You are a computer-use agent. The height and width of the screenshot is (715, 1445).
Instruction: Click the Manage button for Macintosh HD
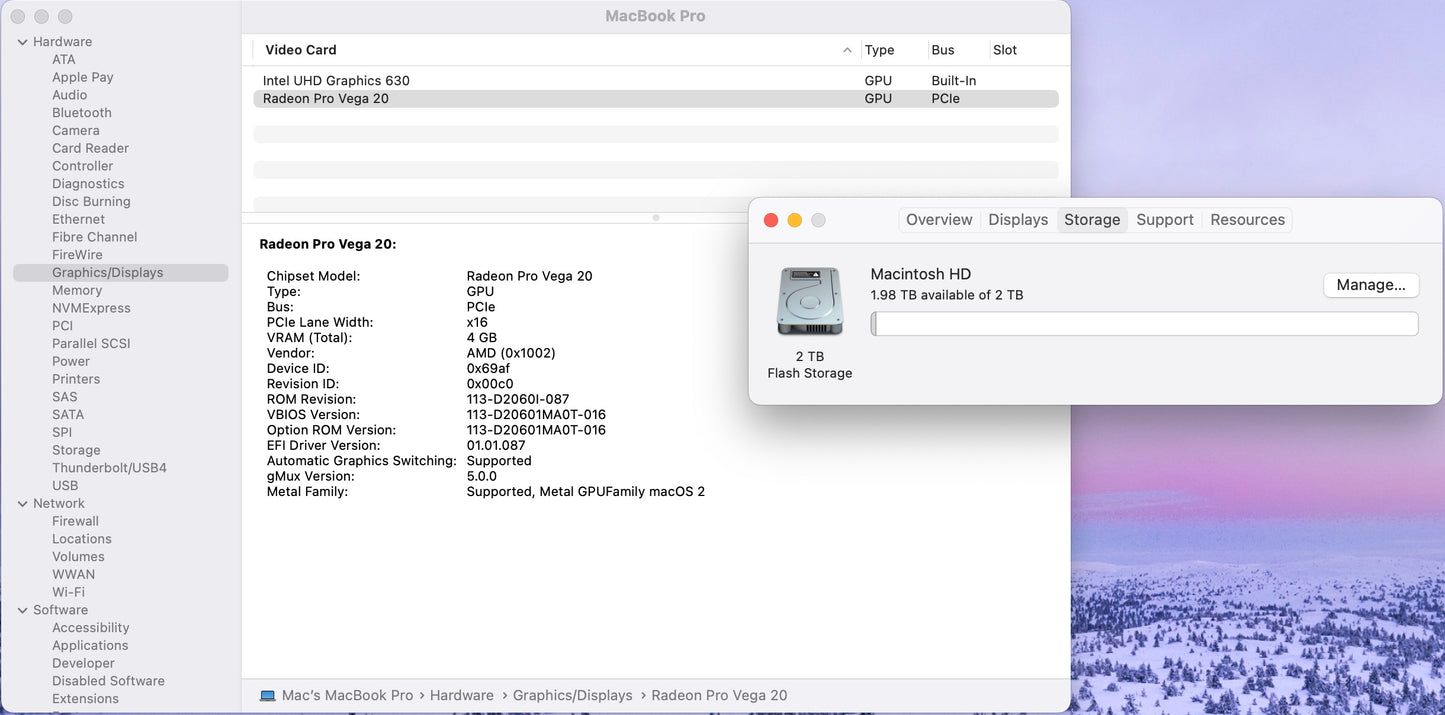(x=1371, y=284)
